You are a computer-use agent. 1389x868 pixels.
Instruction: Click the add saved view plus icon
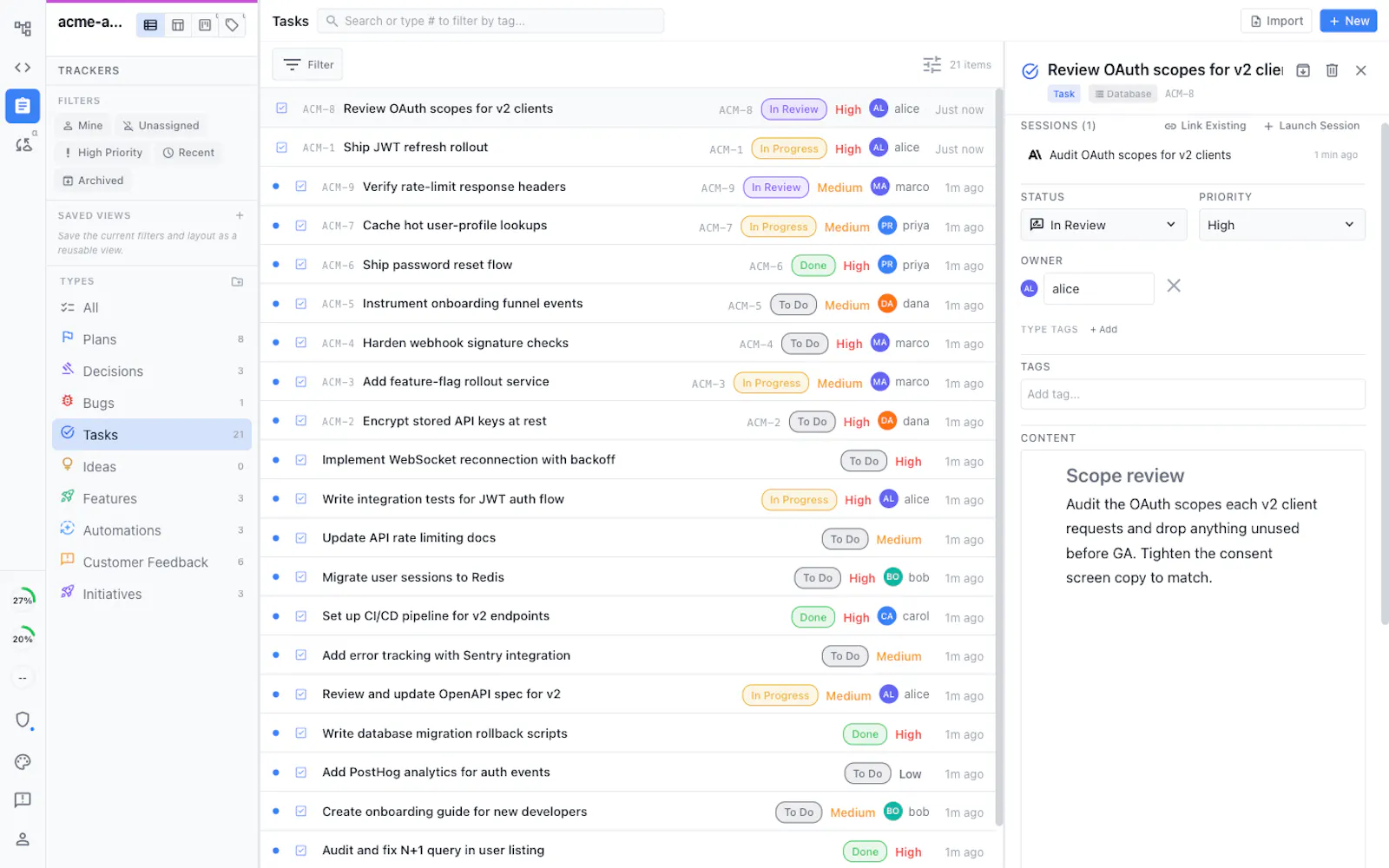pos(240,215)
